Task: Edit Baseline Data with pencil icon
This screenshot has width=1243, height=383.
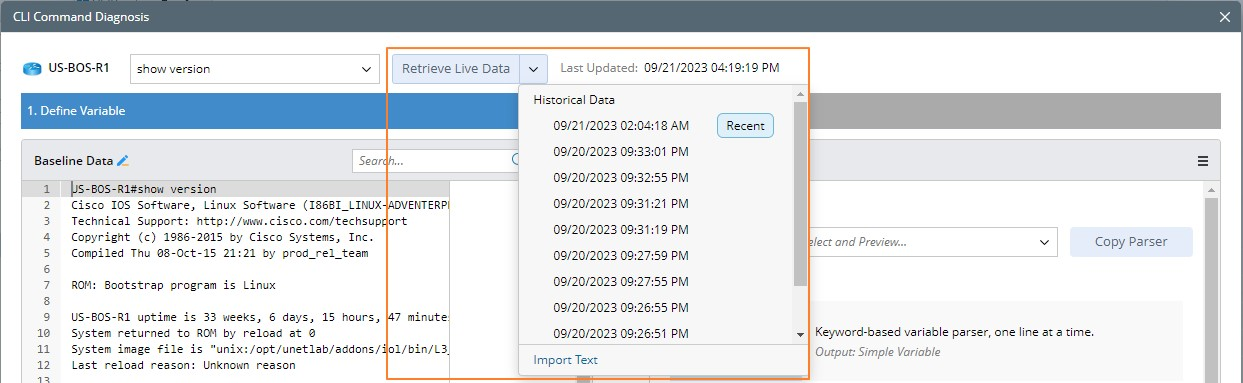Action: pos(123,160)
